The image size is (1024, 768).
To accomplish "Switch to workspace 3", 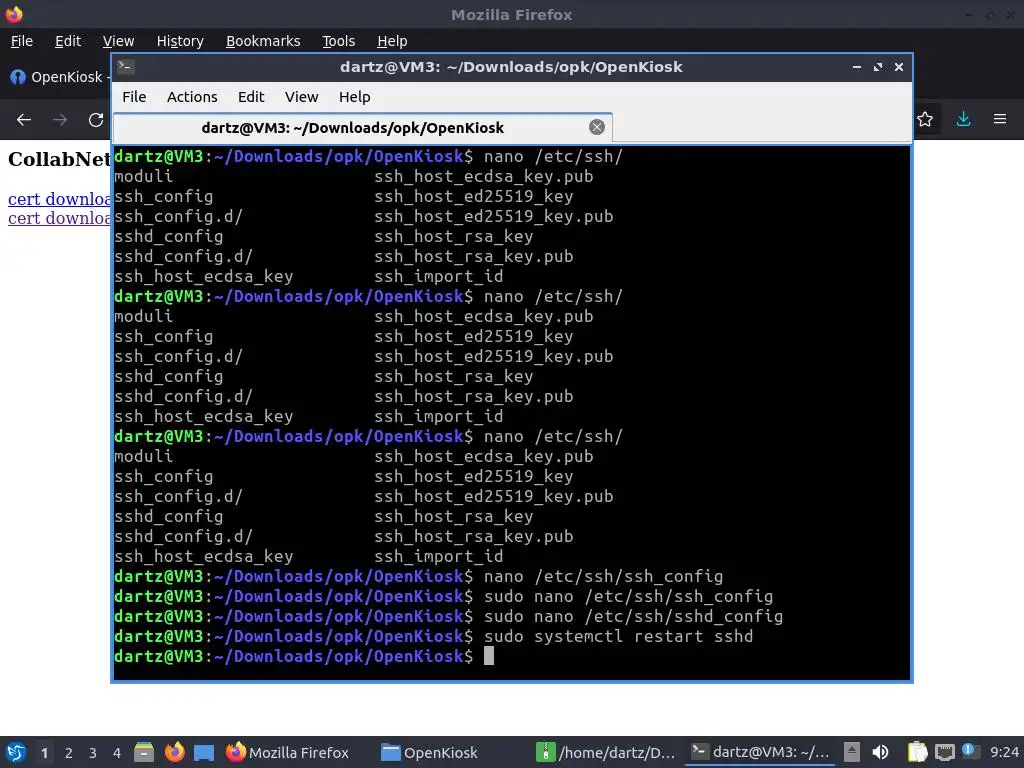I will [93, 753].
